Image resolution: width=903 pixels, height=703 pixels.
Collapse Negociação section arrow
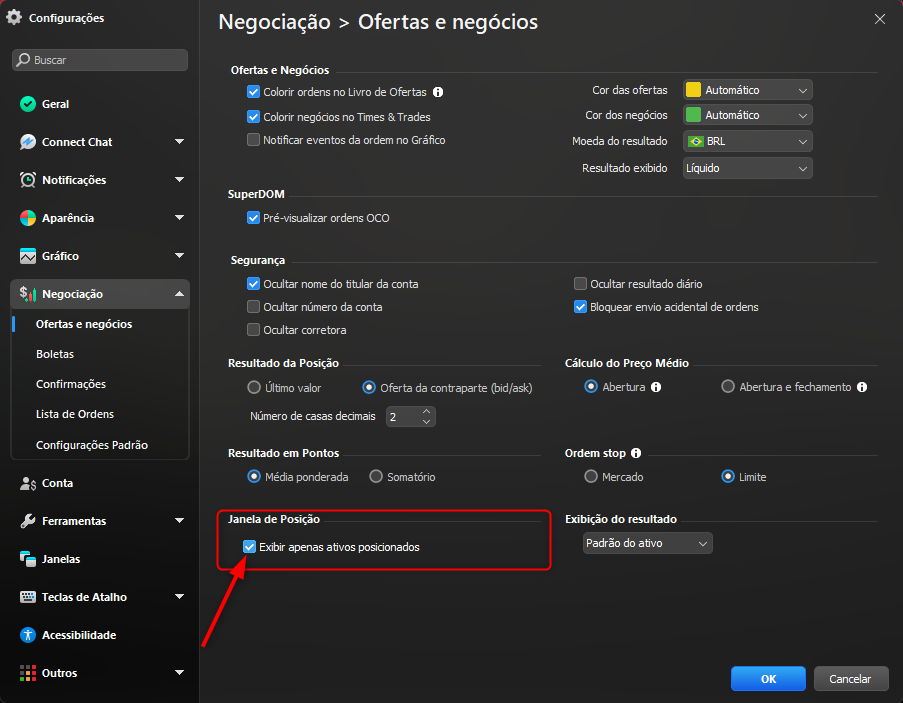coord(180,294)
